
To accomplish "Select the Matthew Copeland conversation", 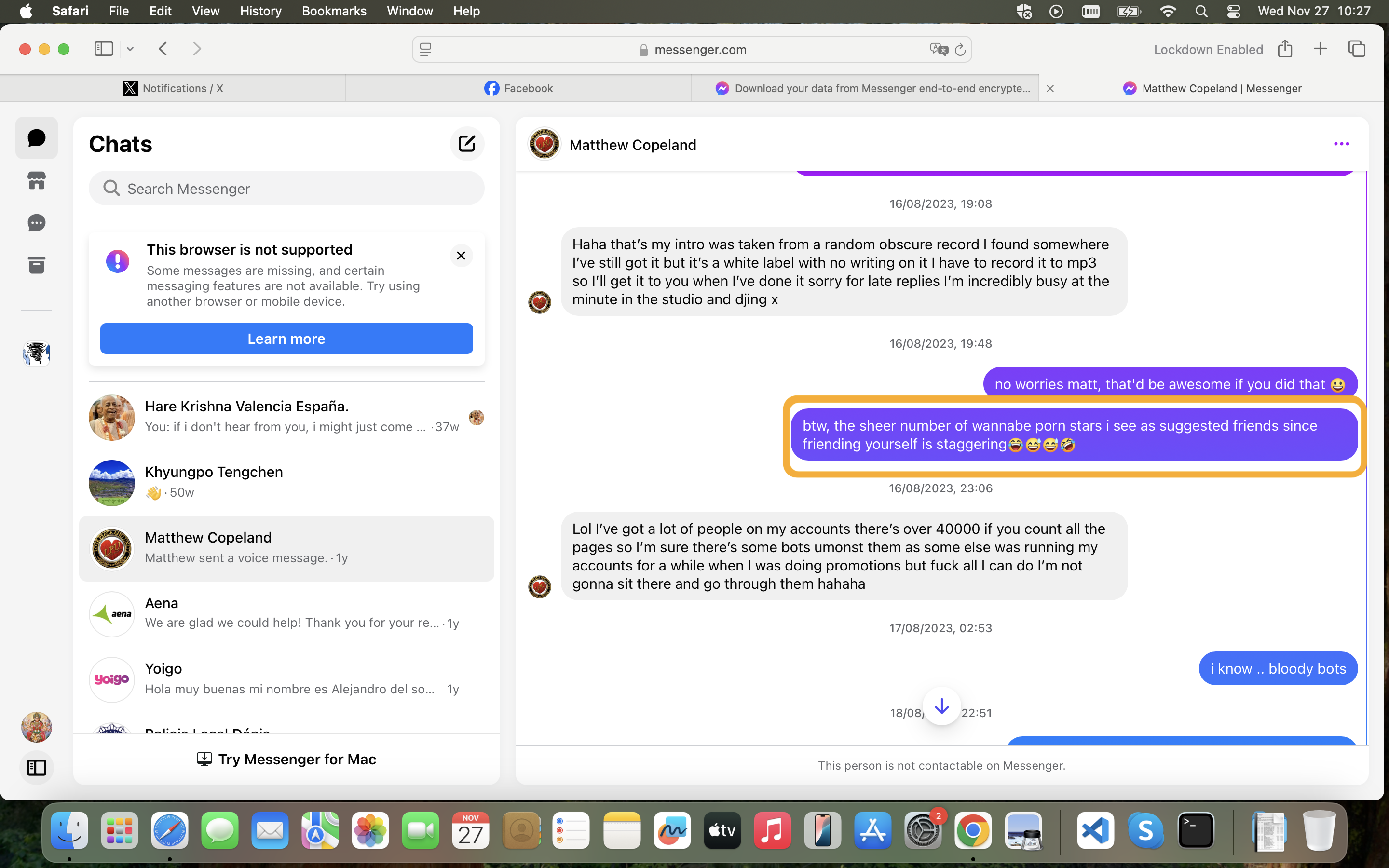I will tap(286, 549).
